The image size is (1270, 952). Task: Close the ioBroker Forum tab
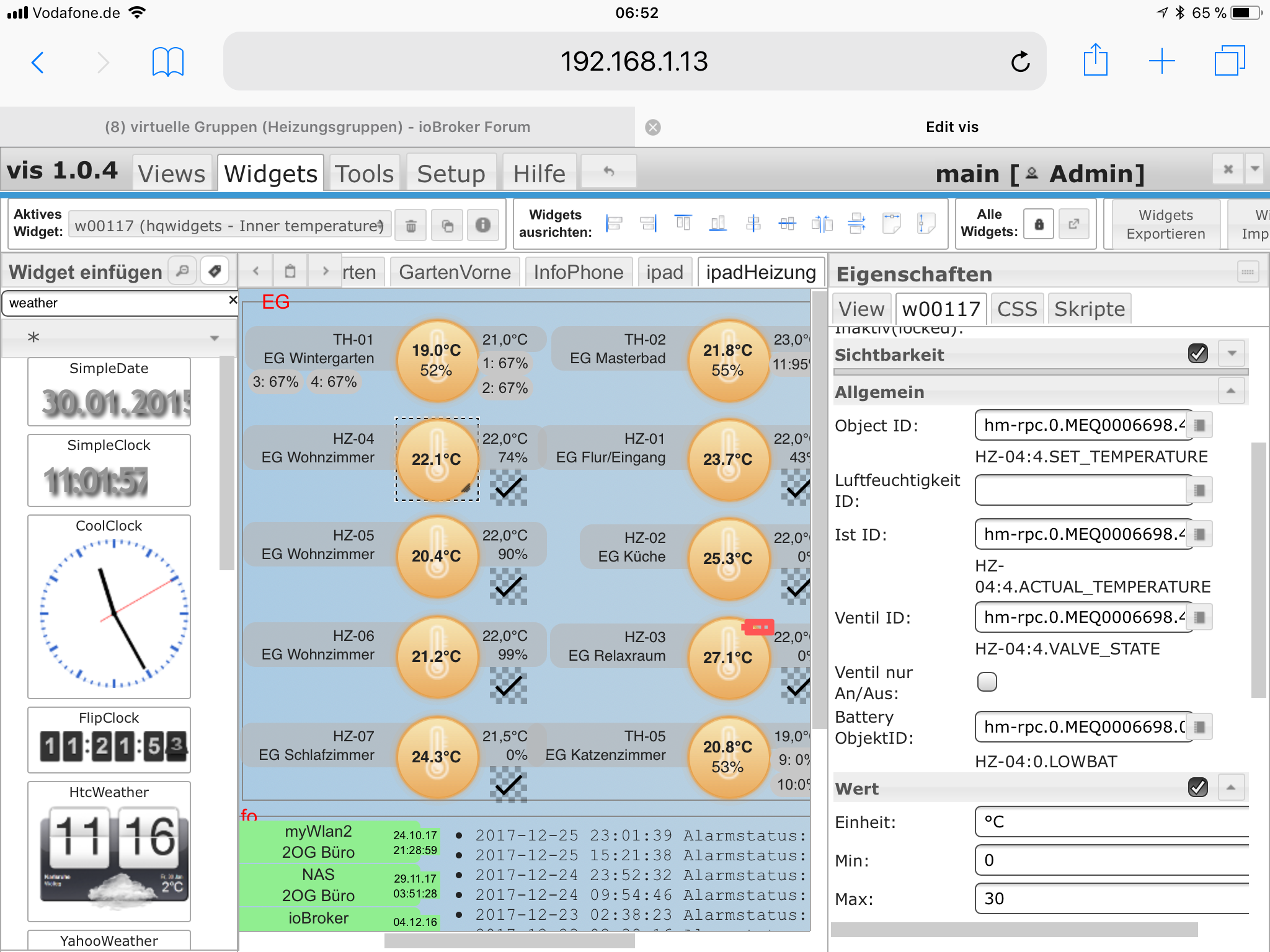[652, 127]
